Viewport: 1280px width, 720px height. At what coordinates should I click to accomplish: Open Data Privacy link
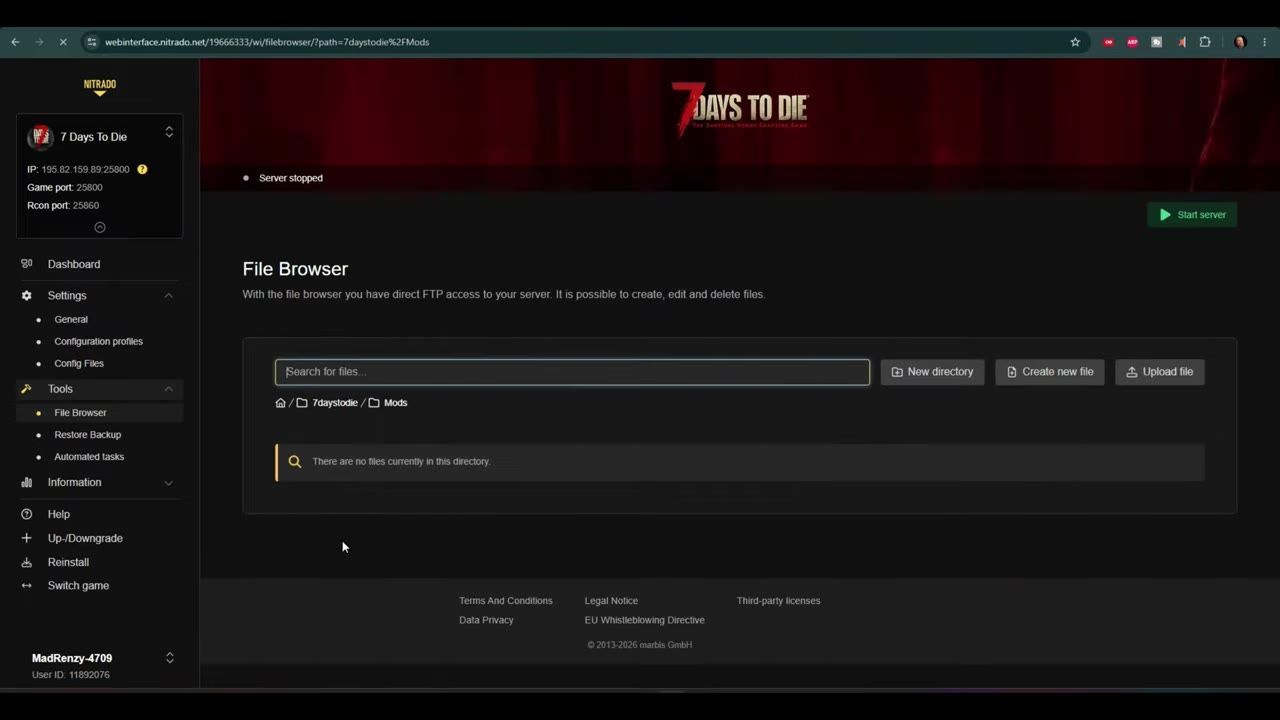[x=486, y=620]
